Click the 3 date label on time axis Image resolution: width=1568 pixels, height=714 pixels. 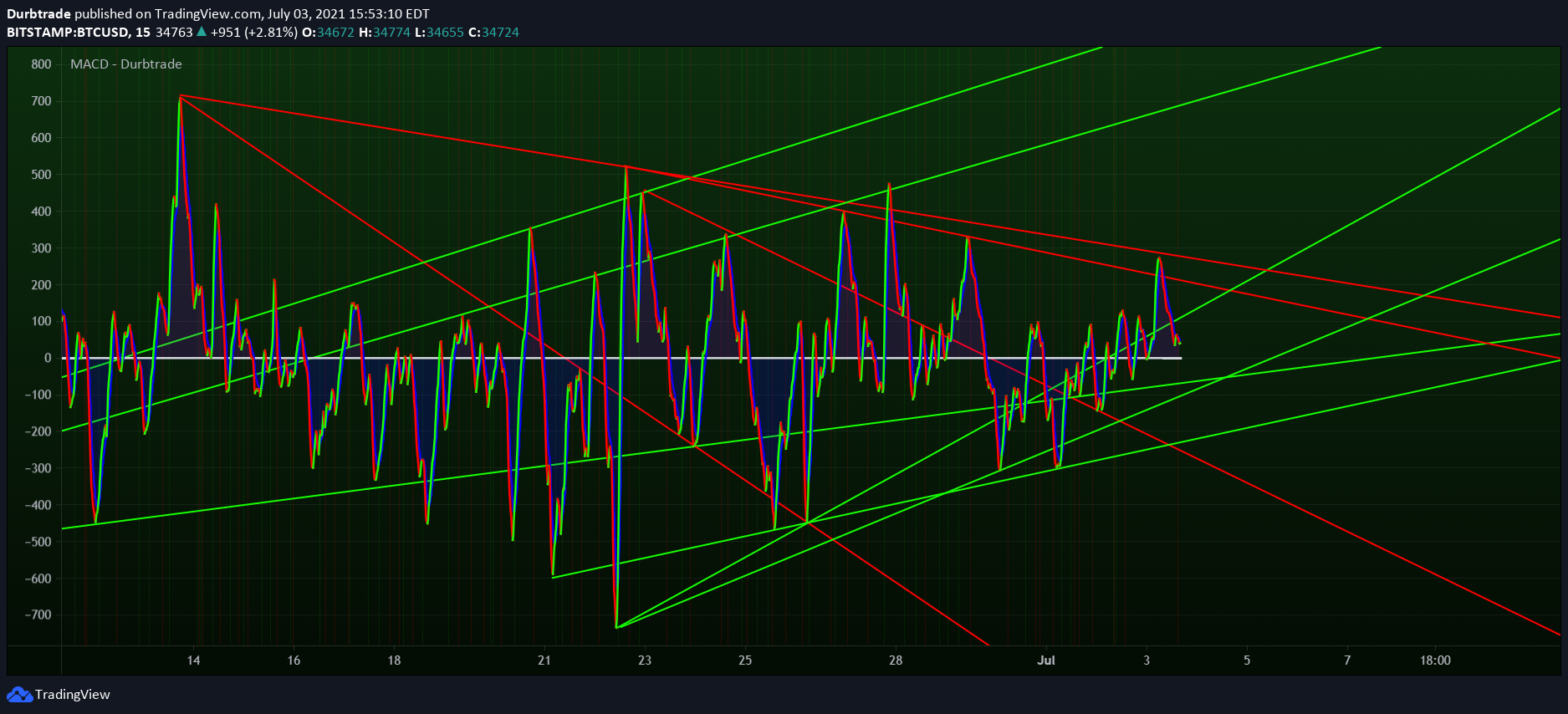pyautogui.click(x=1147, y=660)
